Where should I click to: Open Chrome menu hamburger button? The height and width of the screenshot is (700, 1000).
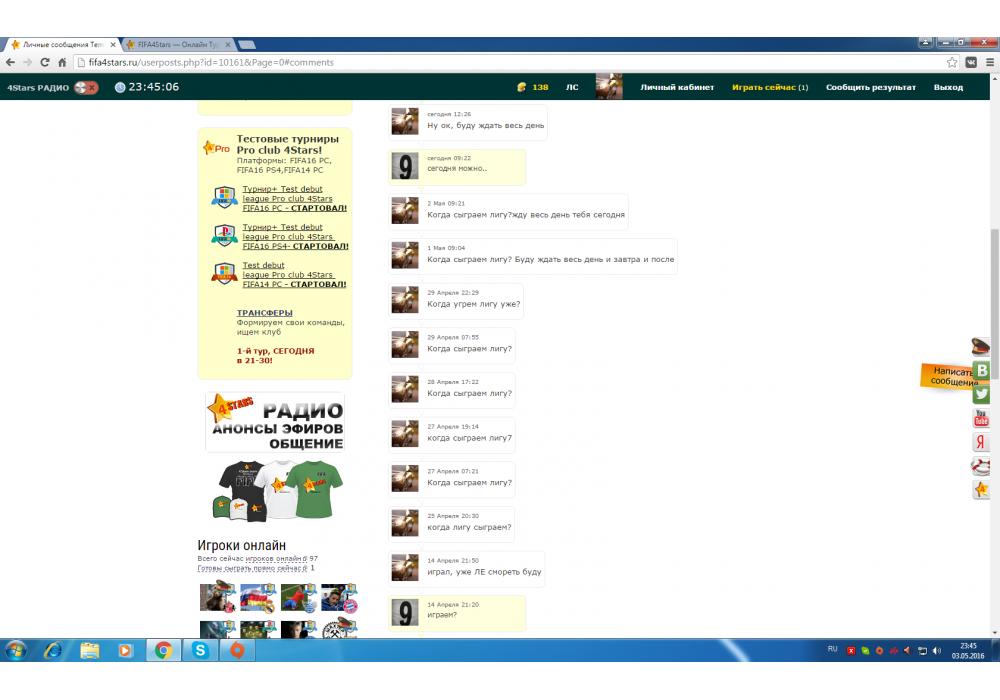tap(989, 62)
